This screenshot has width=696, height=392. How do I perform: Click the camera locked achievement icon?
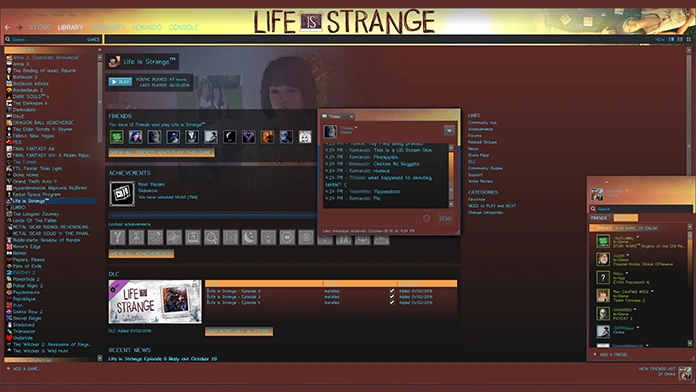(x=193, y=238)
